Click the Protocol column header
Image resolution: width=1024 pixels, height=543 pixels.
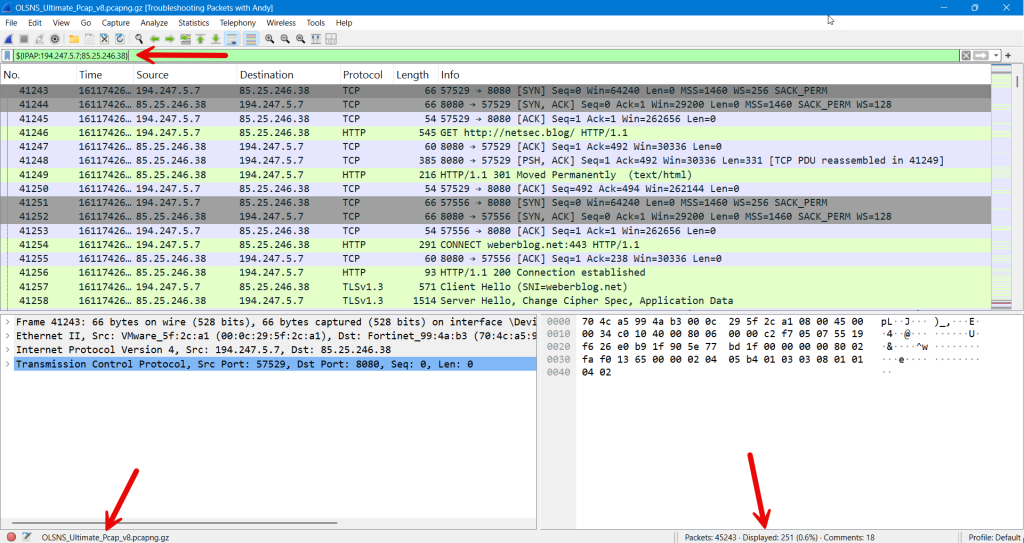coord(363,75)
